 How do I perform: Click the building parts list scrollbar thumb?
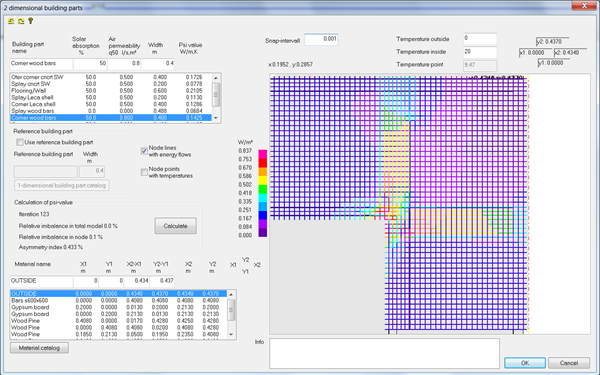pyautogui.click(x=216, y=94)
